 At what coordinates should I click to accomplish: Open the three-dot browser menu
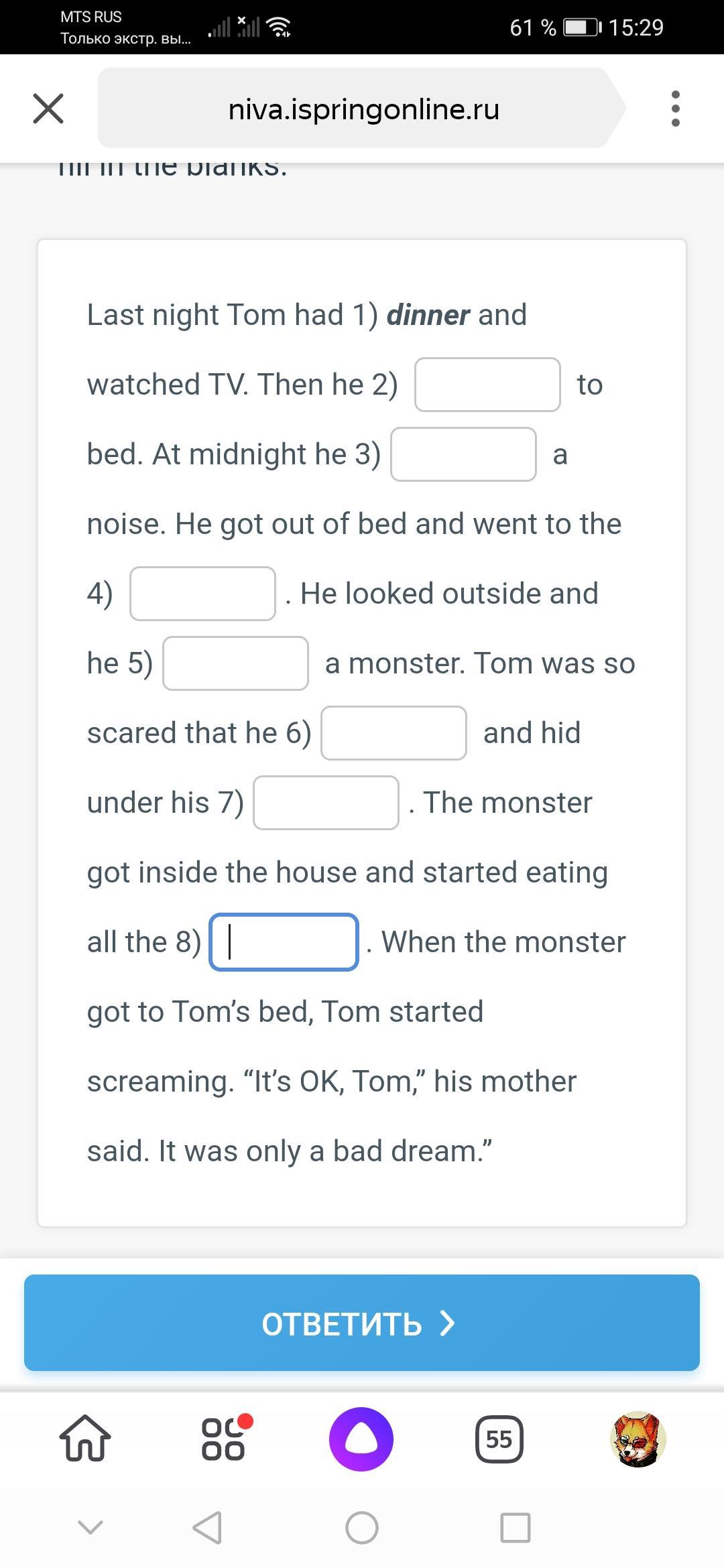tap(675, 109)
